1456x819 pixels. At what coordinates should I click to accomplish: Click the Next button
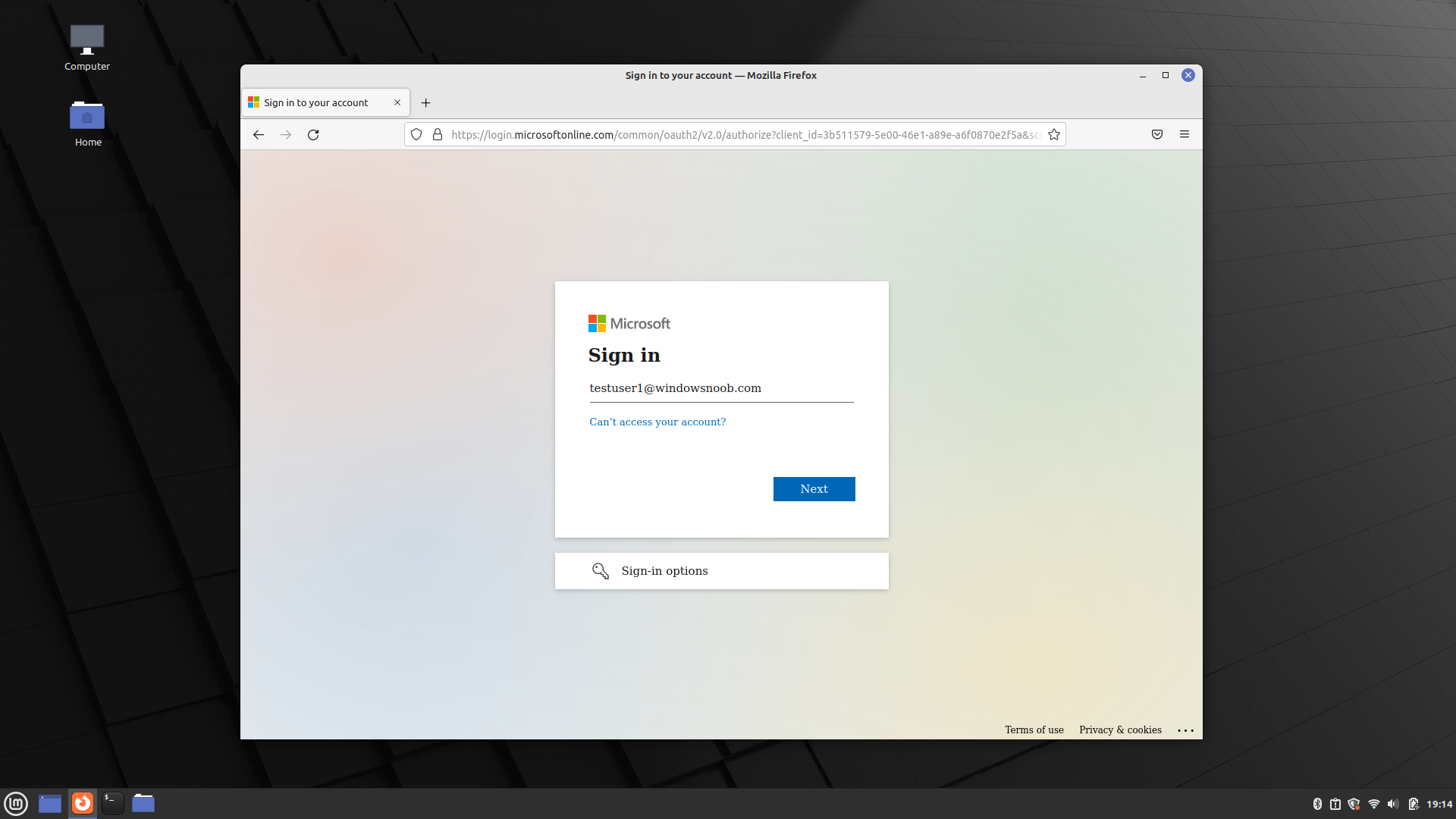point(814,489)
